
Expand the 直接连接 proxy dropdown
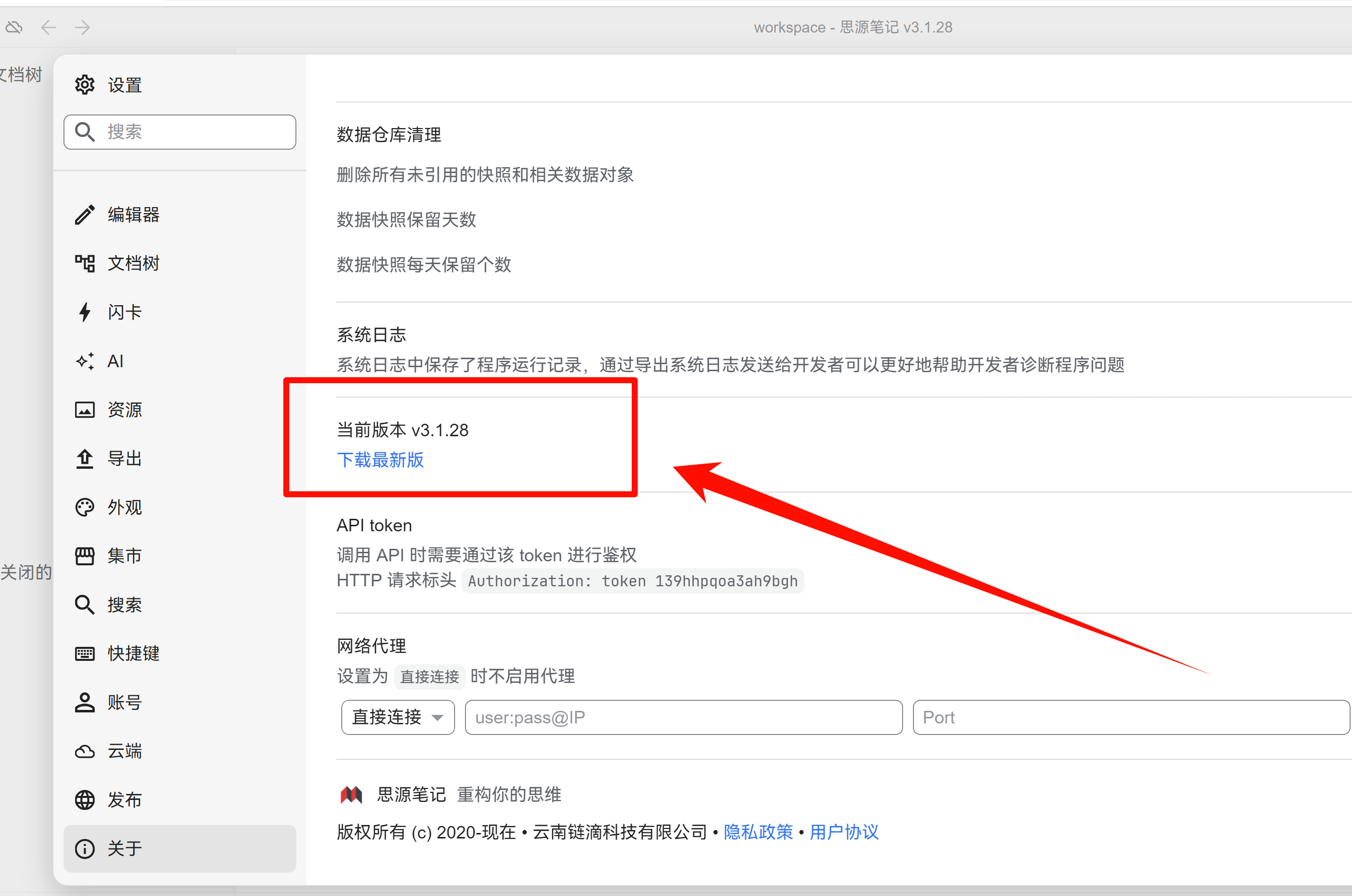click(398, 717)
